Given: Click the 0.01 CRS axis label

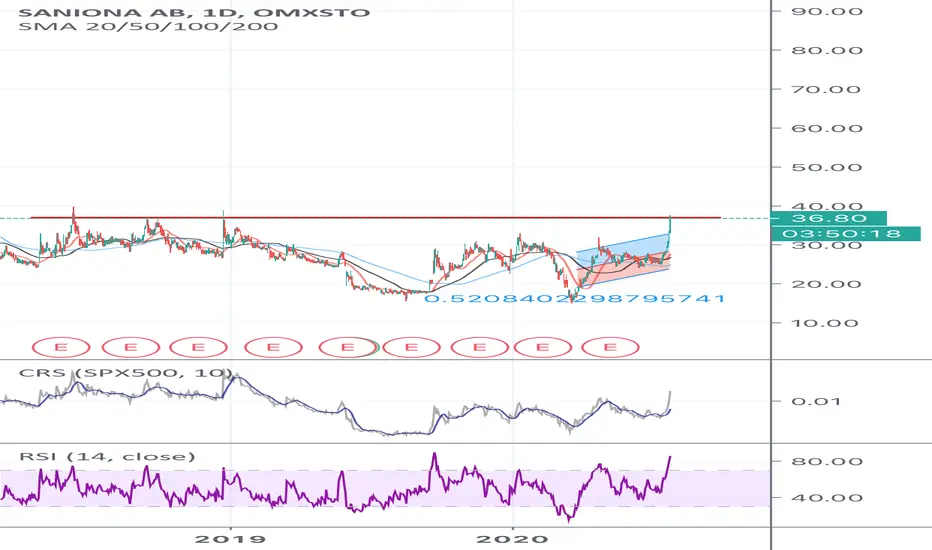Looking at the screenshot, I should coord(816,401).
